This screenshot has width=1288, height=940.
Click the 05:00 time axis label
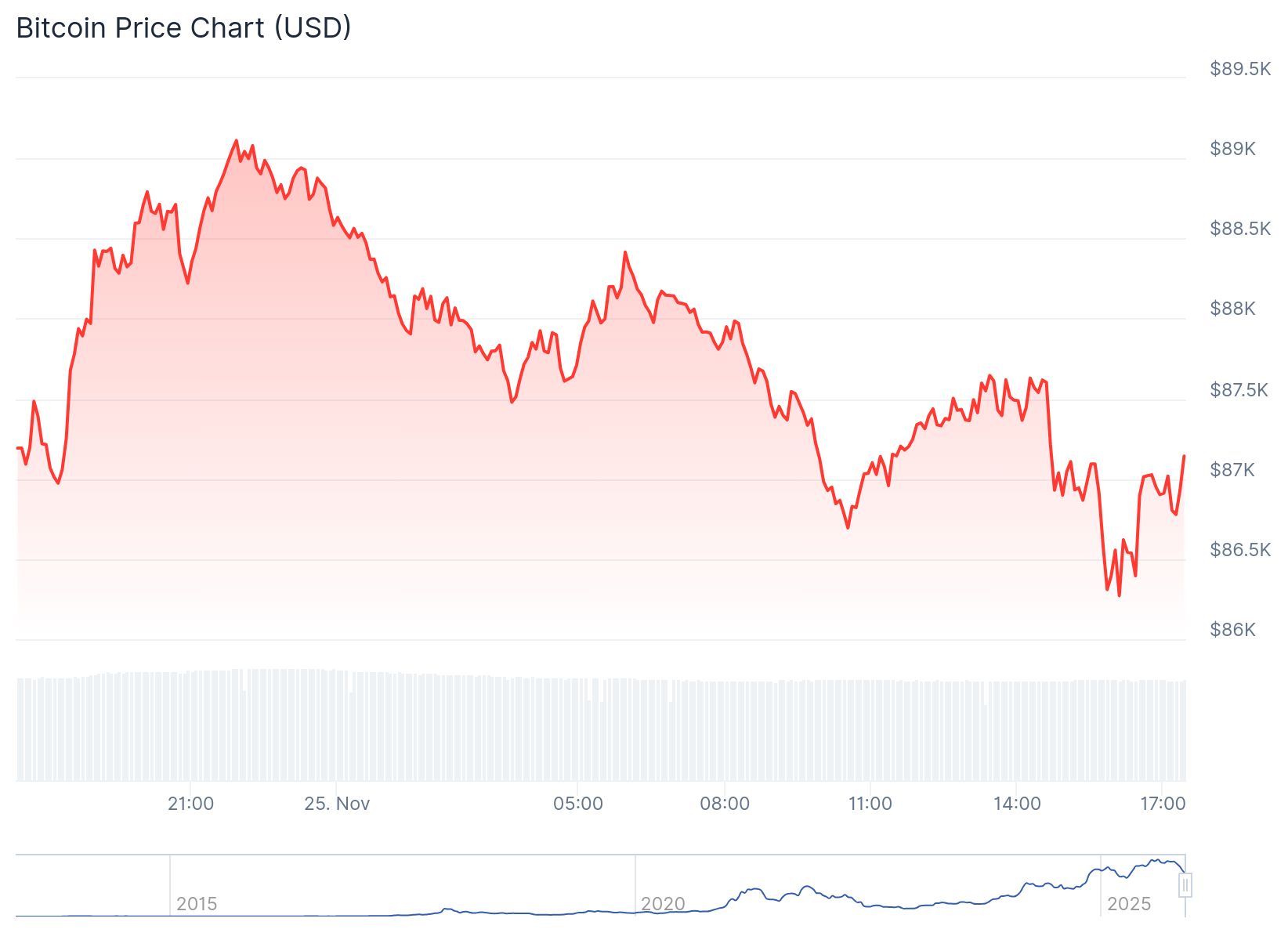click(x=578, y=804)
